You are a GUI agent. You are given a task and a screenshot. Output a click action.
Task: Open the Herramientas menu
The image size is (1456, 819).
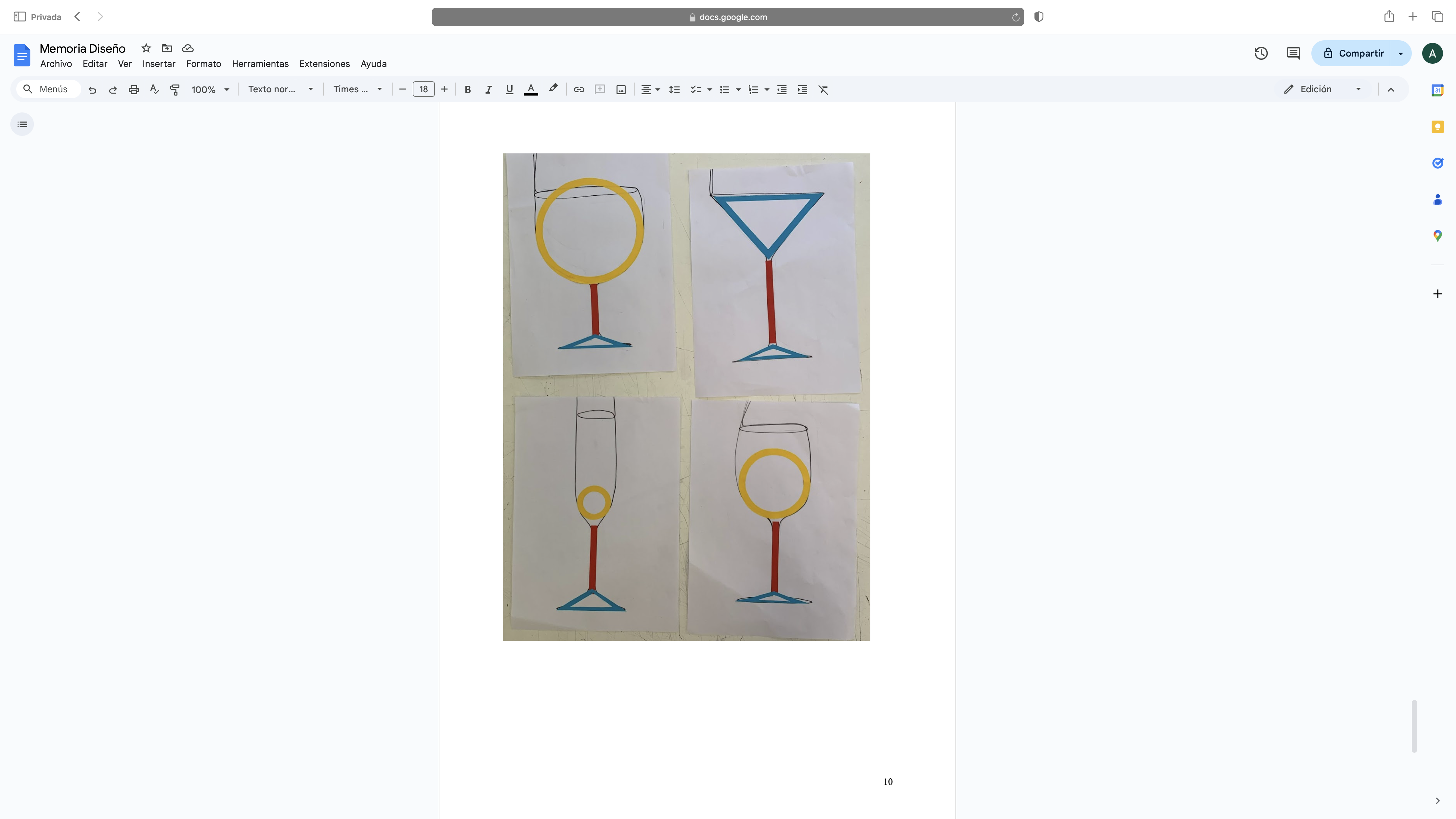[x=260, y=64]
